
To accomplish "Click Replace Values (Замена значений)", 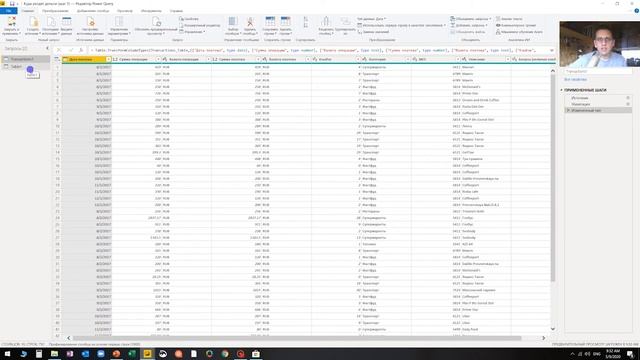I will tap(373, 32).
